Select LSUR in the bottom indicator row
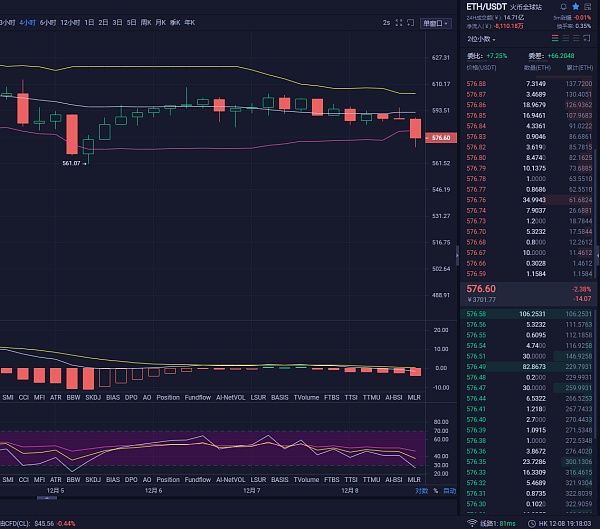This screenshot has width=600, height=529. click(x=258, y=480)
